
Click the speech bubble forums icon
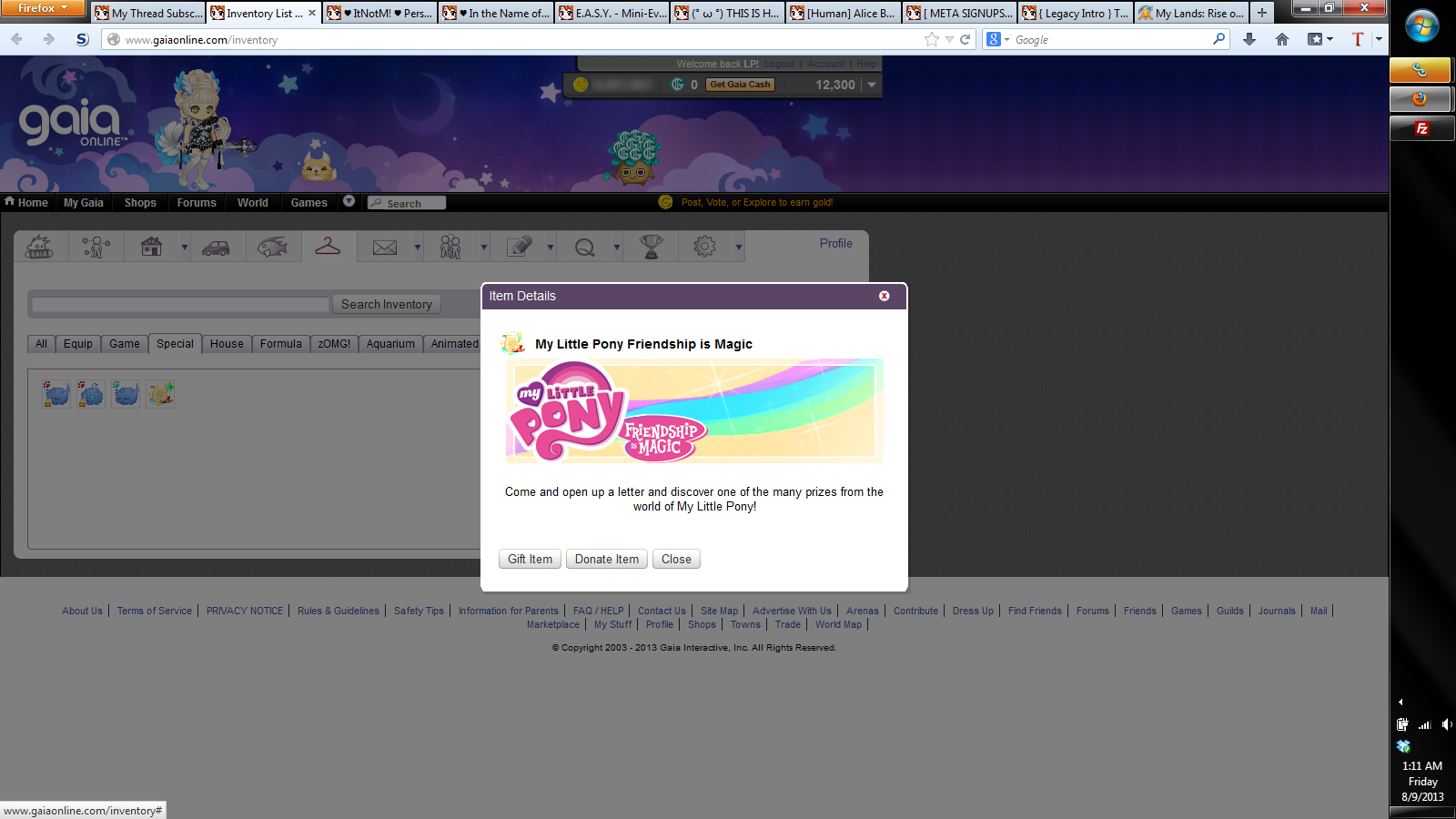click(x=585, y=248)
